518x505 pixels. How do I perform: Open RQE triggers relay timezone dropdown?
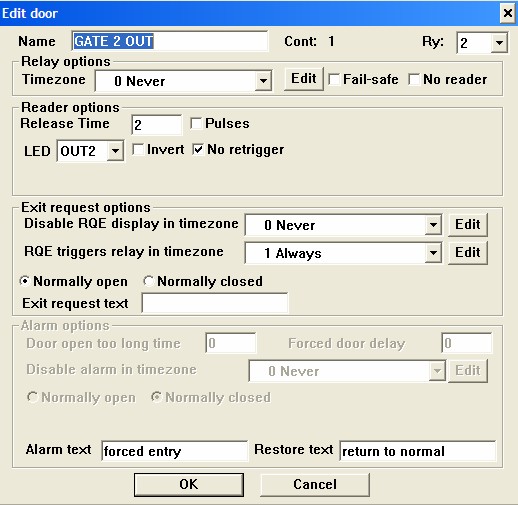click(433, 253)
